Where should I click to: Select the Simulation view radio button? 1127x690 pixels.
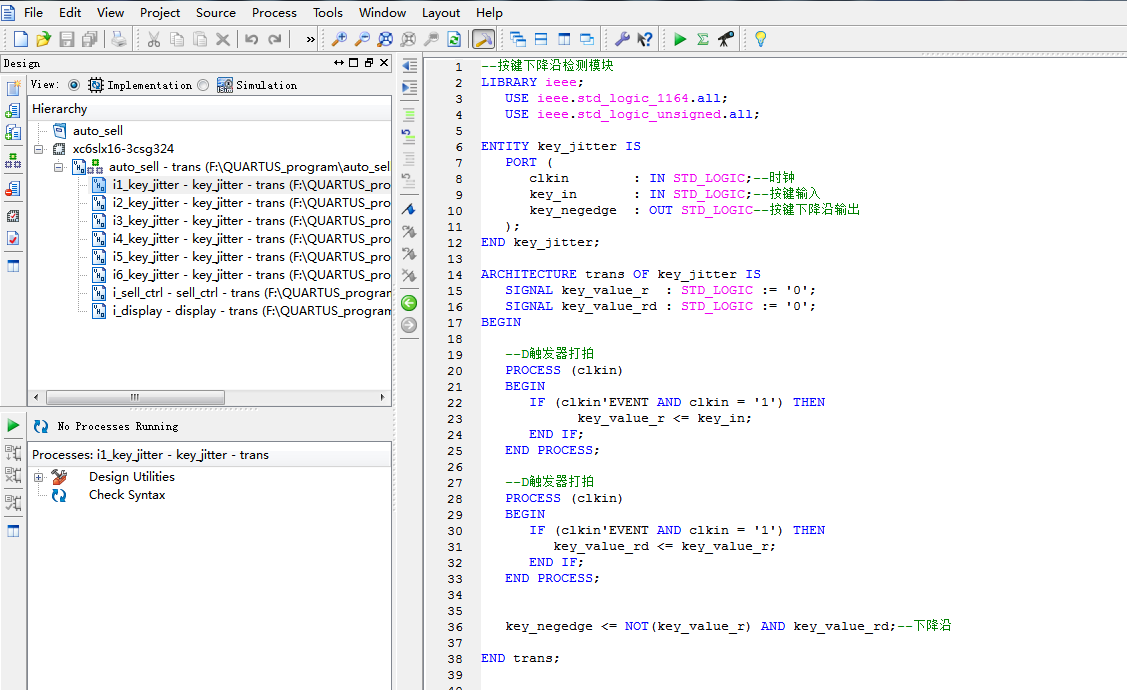pyautogui.click(x=203, y=85)
